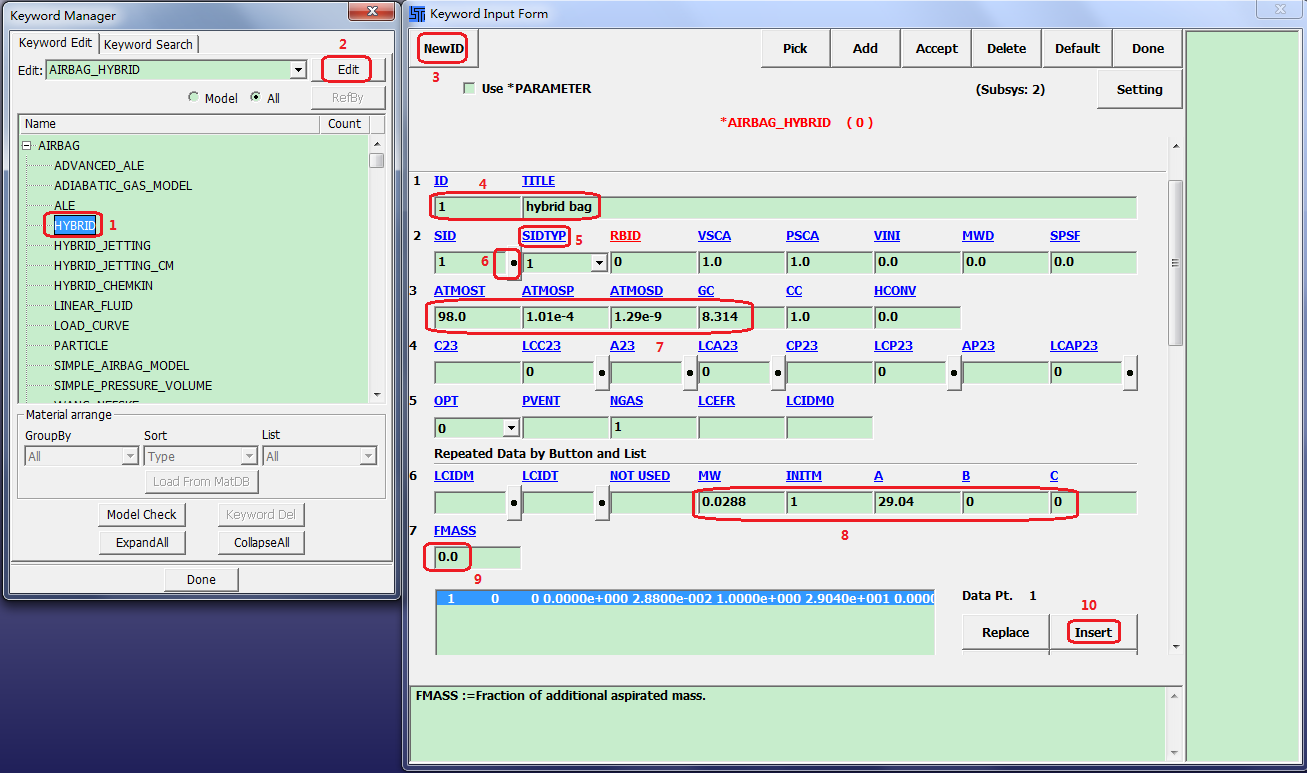Open the SIDTYP dropdown list

tap(599, 263)
